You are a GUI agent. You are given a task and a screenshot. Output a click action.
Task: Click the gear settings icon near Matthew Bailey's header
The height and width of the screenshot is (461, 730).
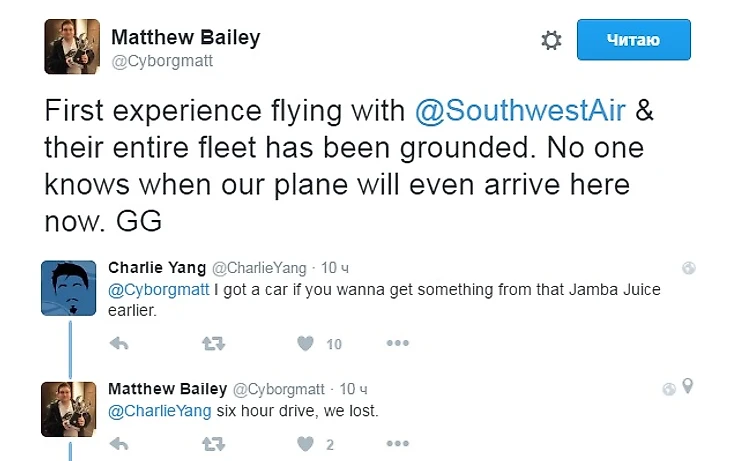551,40
